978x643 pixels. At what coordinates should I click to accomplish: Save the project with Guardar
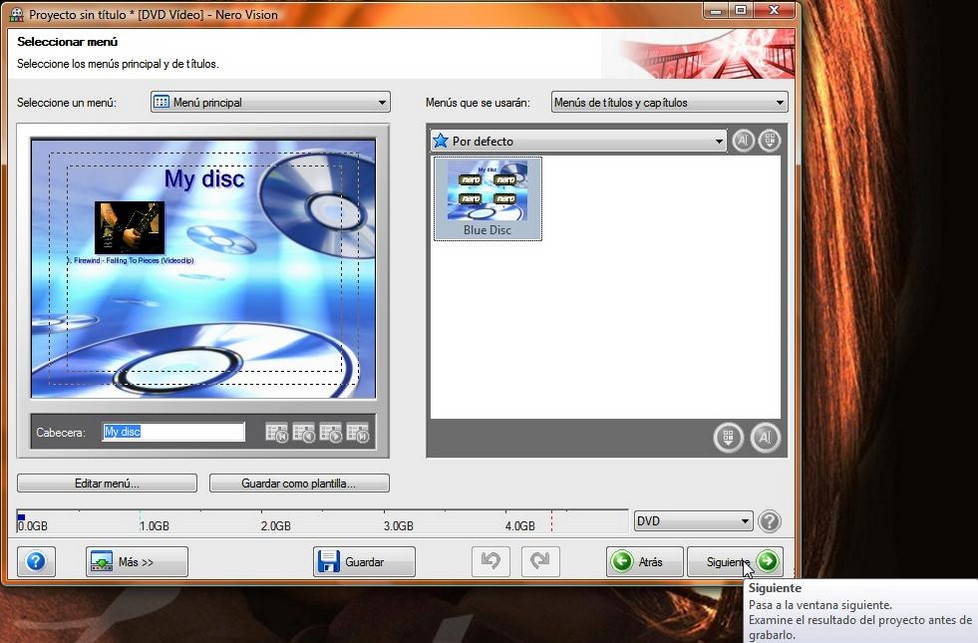coord(364,561)
